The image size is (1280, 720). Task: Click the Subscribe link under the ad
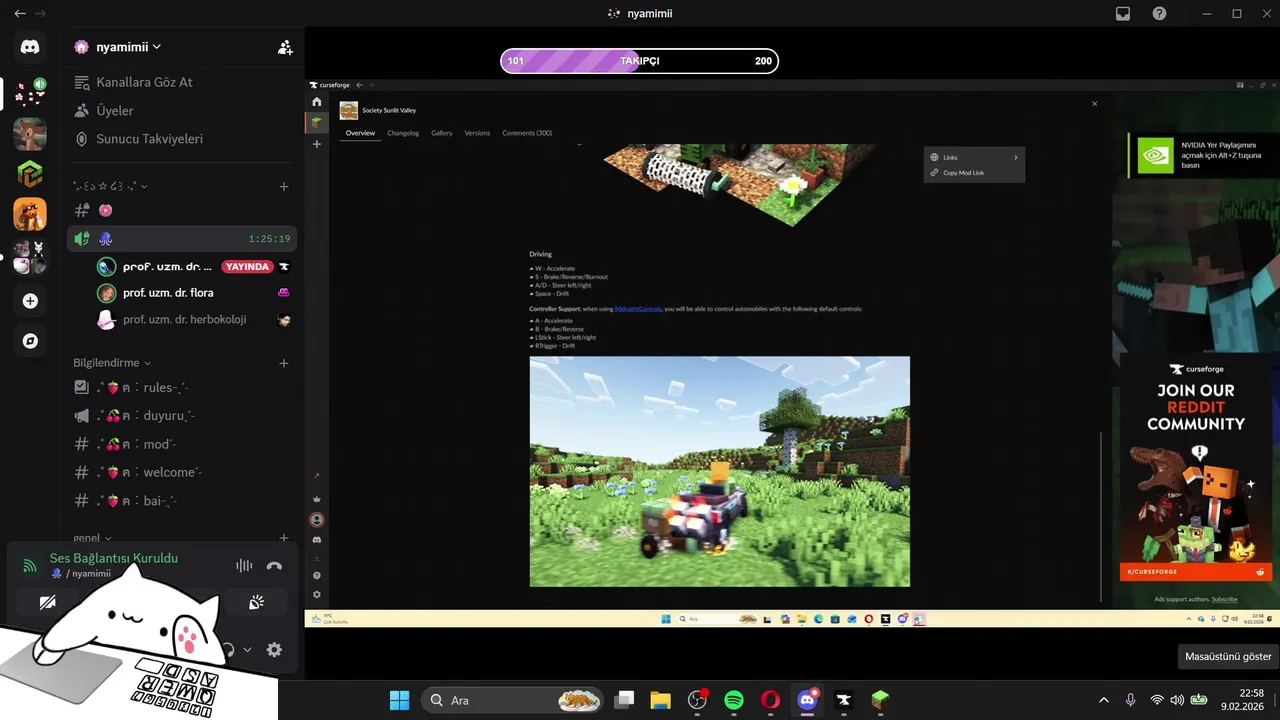pyautogui.click(x=1225, y=599)
